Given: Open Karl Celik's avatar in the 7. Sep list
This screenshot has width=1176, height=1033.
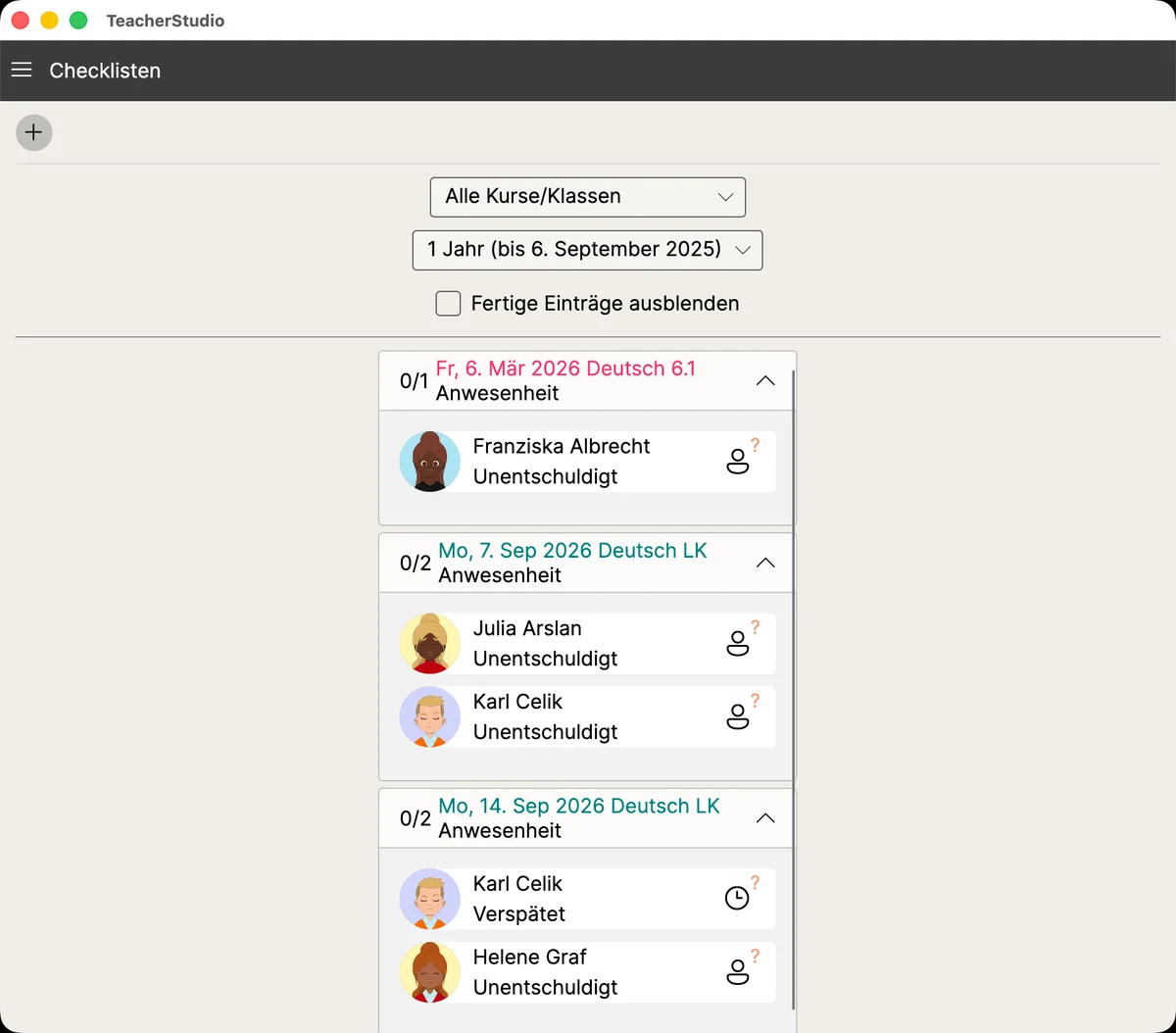Looking at the screenshot, I should tap(430, 717).
